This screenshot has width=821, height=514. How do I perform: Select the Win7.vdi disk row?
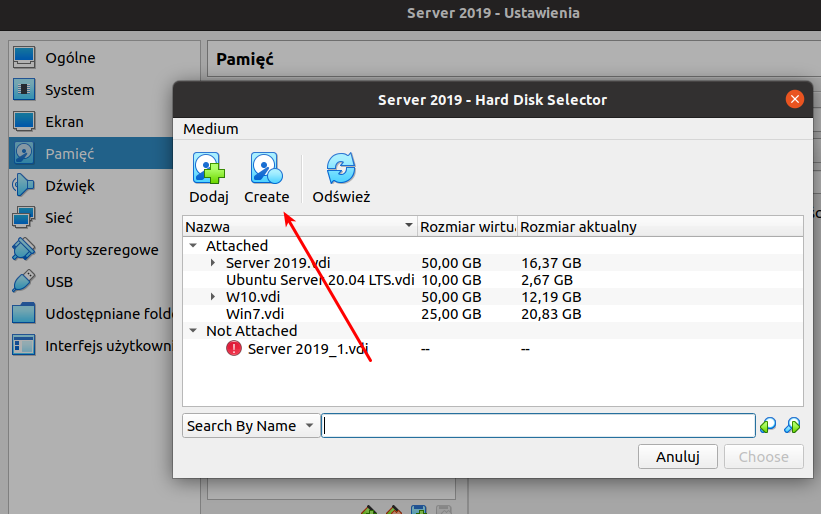[x=493, y=314]
